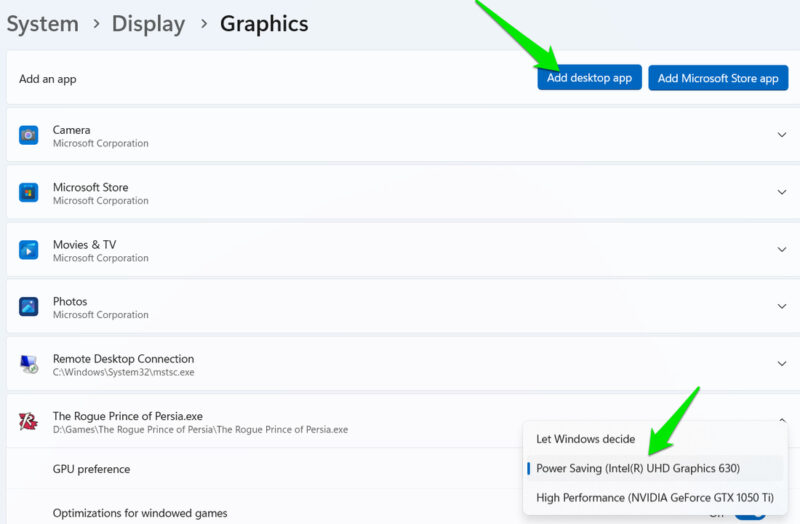Expand the Camera app row

point(782,135)
